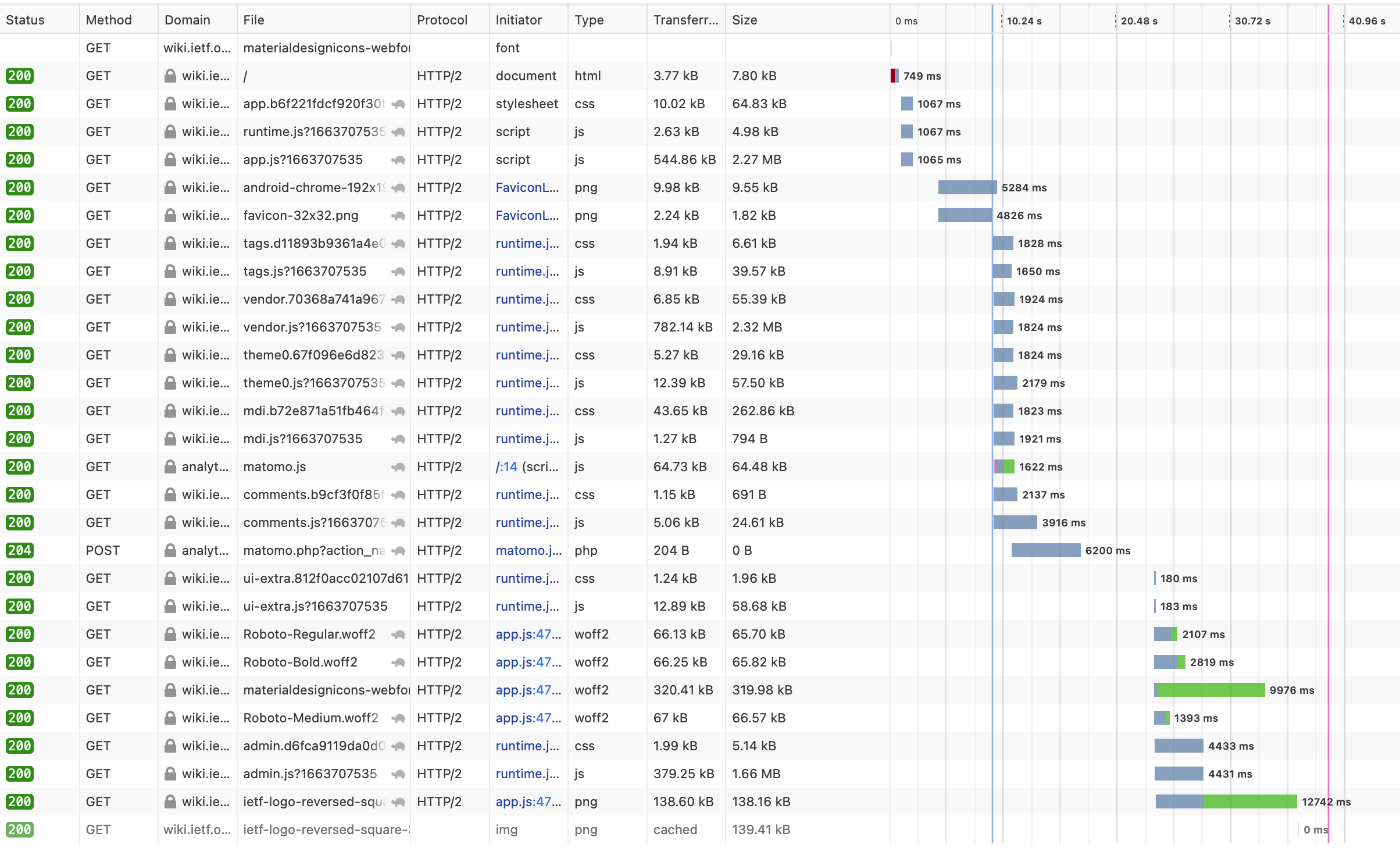The width and height of the screenshot is (1400, 848).
Task: Click the turtle icon beside Roboto-Bold.woff2
Action: tap(398, 662)
